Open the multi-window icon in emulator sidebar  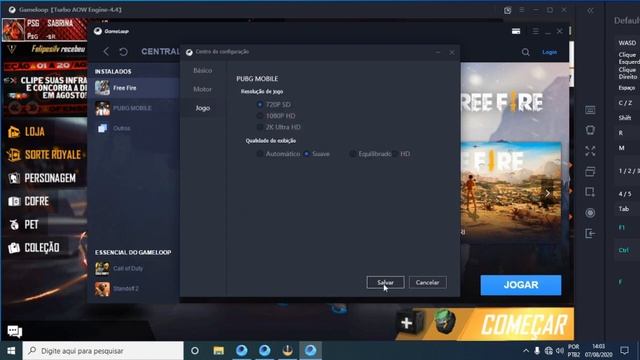[590, 171]
